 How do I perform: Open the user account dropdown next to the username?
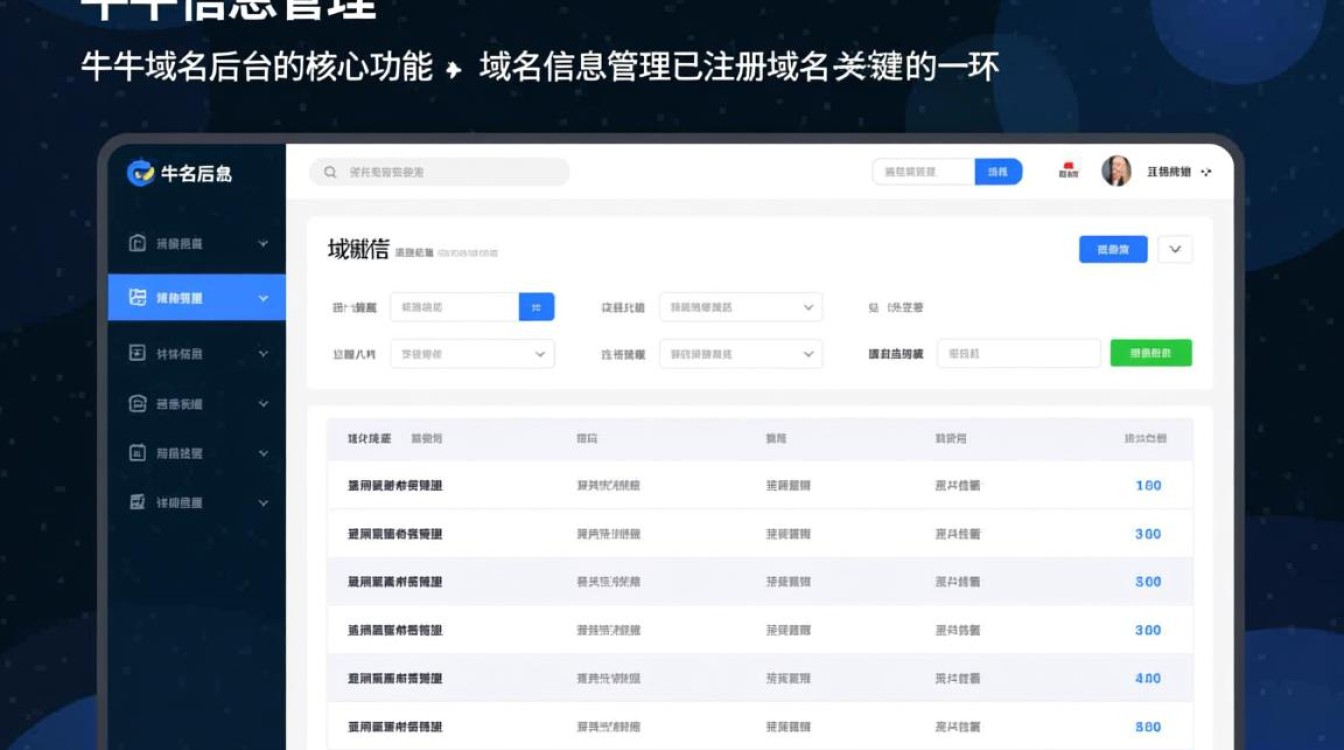pos(1206,172)
